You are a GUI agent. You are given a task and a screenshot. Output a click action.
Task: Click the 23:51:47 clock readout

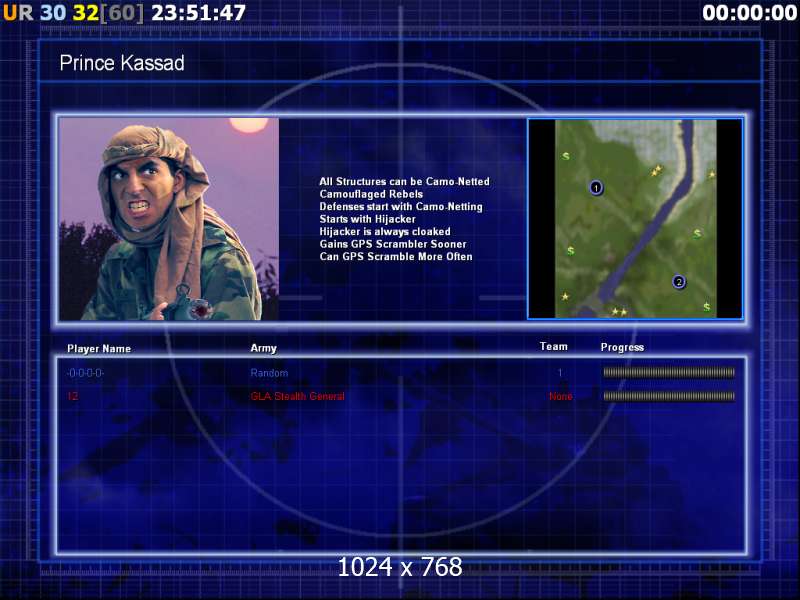(x=198, y=13)
